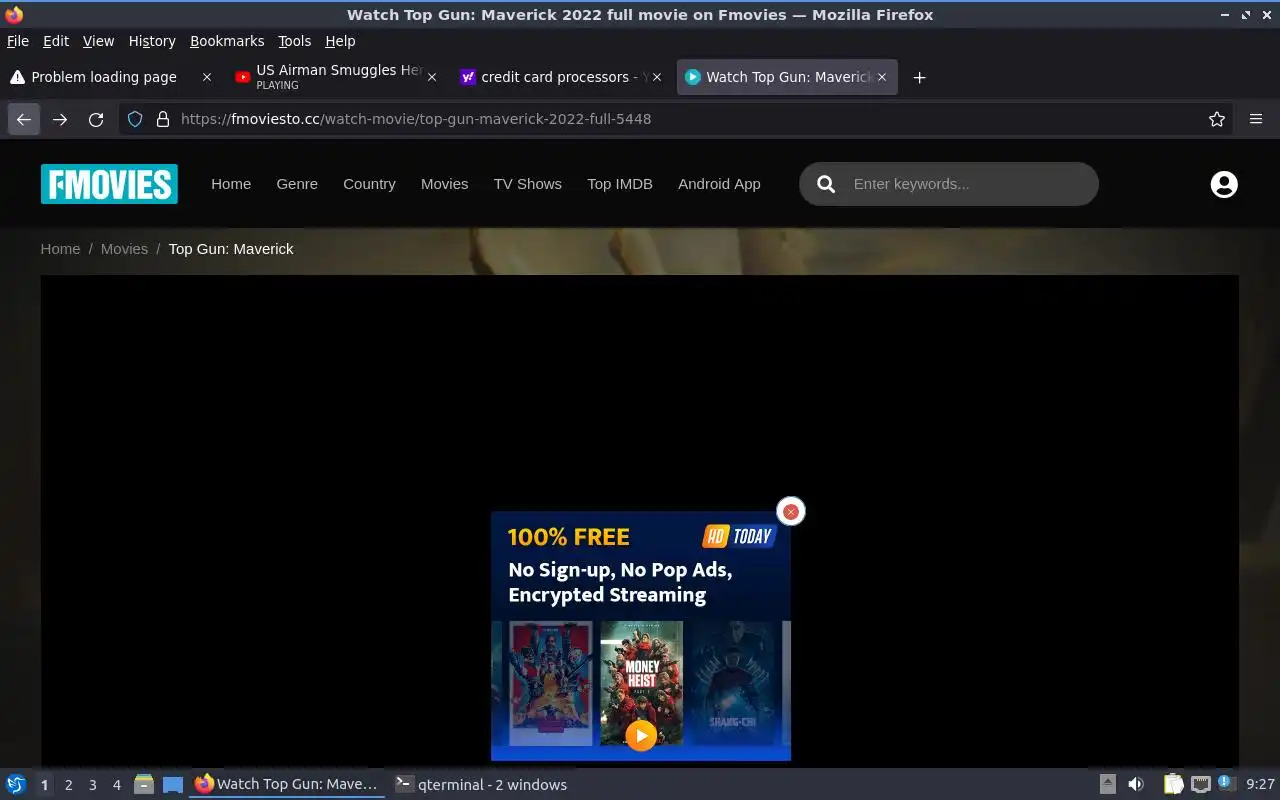Close the Problem loading page tab
This screenshot has width=1280, height=800.
207,77
